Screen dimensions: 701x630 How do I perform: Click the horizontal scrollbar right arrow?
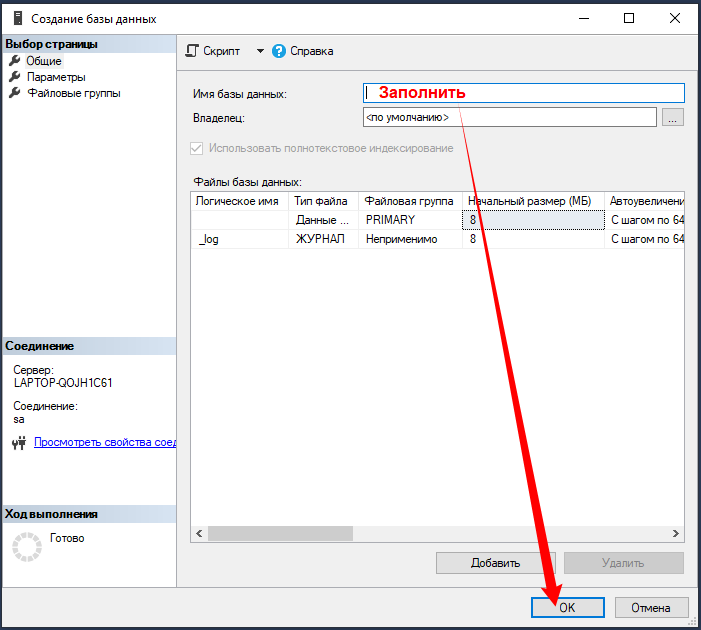pyautogui.click(x=676, y=534)
